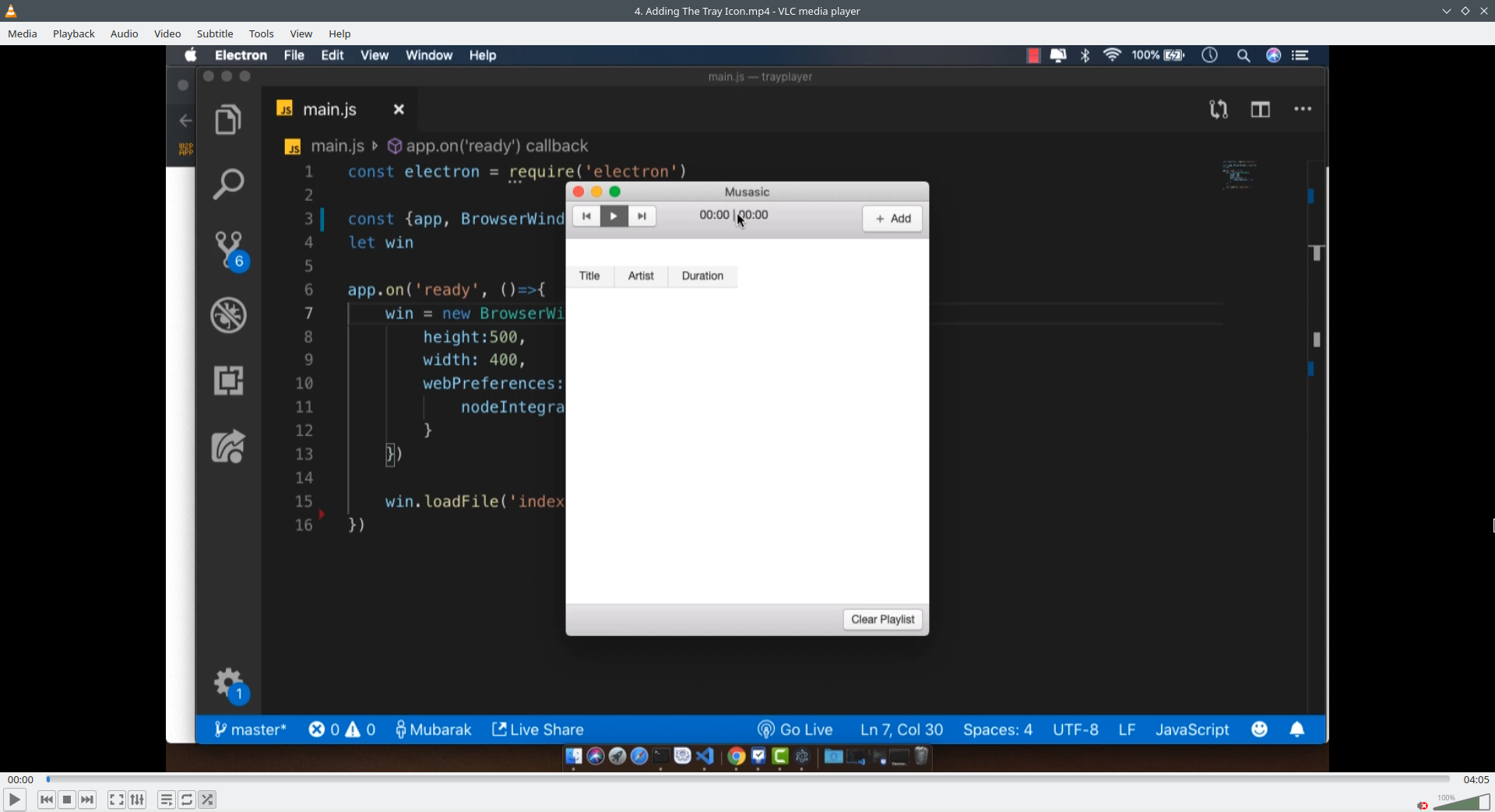Open Spotlight search in macOS menu bar
The image size is (1495, 812).
click(x=1243, y=55)
